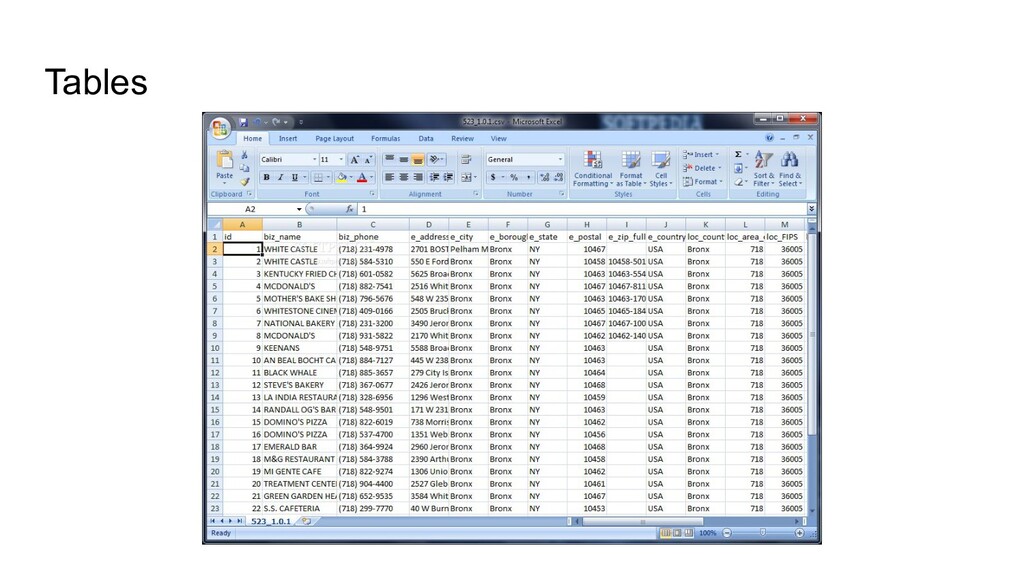Click the Insert Worksheet tab icon
The height and width of the screenshot is (576, 1024).
coord(306,521)
